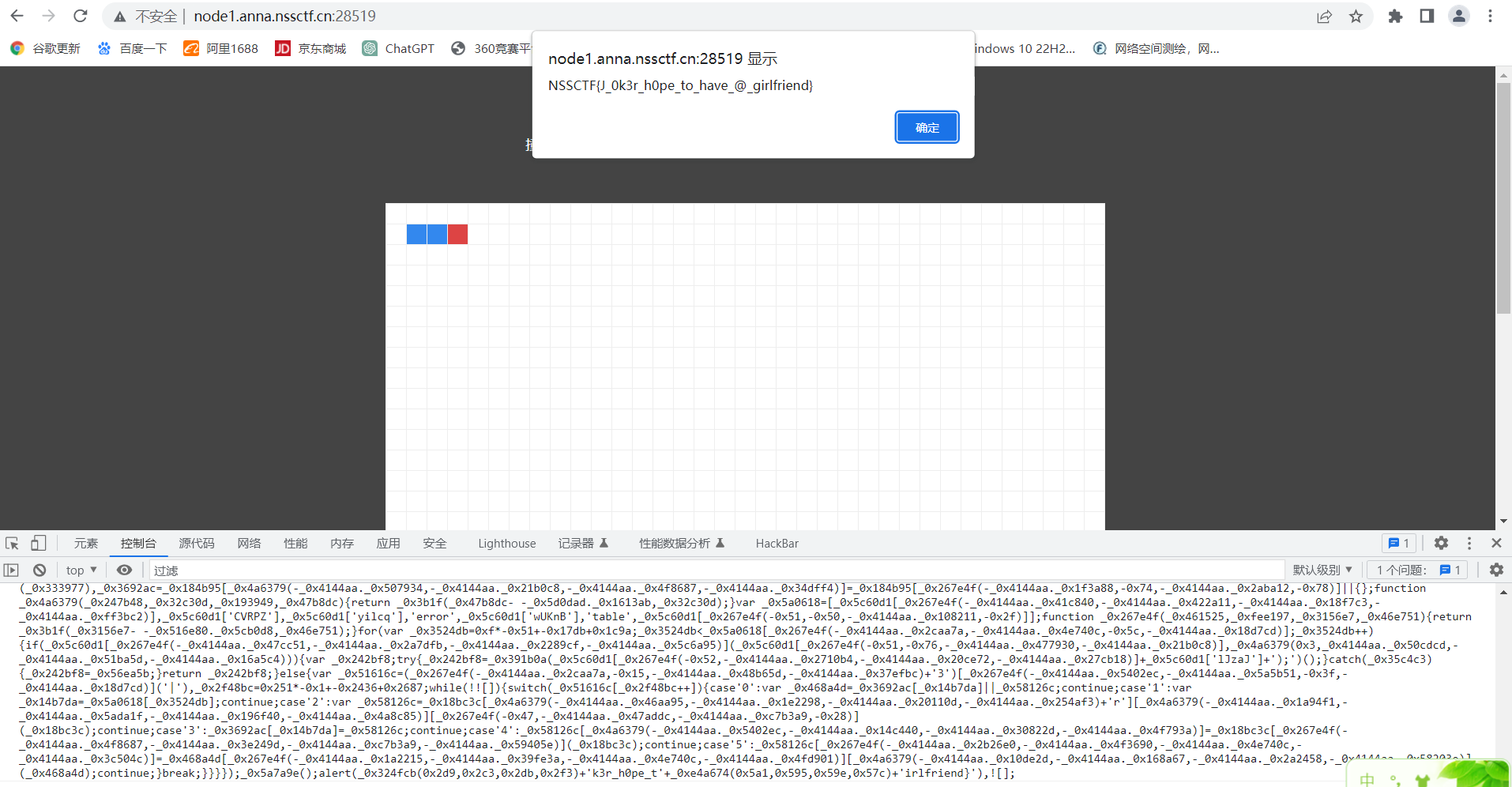Viewport: 1512px width, 787px height.
Task: Open the 百度一下 bookmark
Action: (x=132, y=49)
